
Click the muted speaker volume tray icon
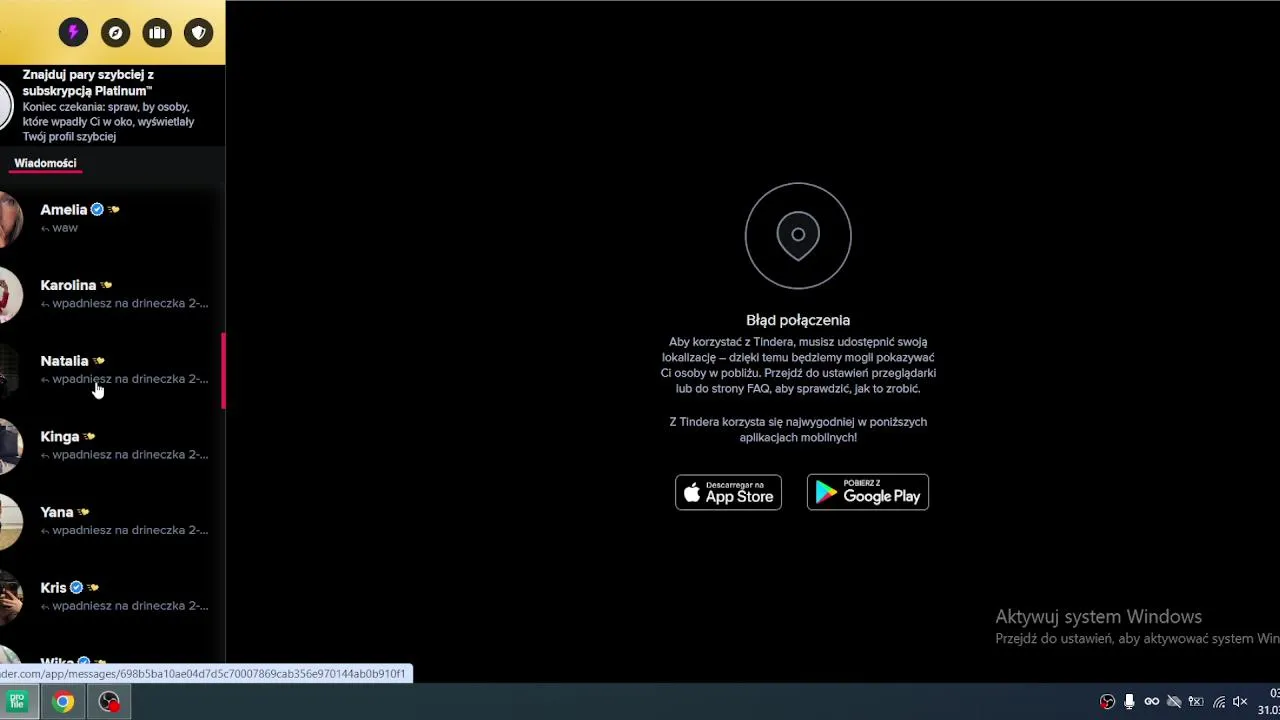point(1240,702)
